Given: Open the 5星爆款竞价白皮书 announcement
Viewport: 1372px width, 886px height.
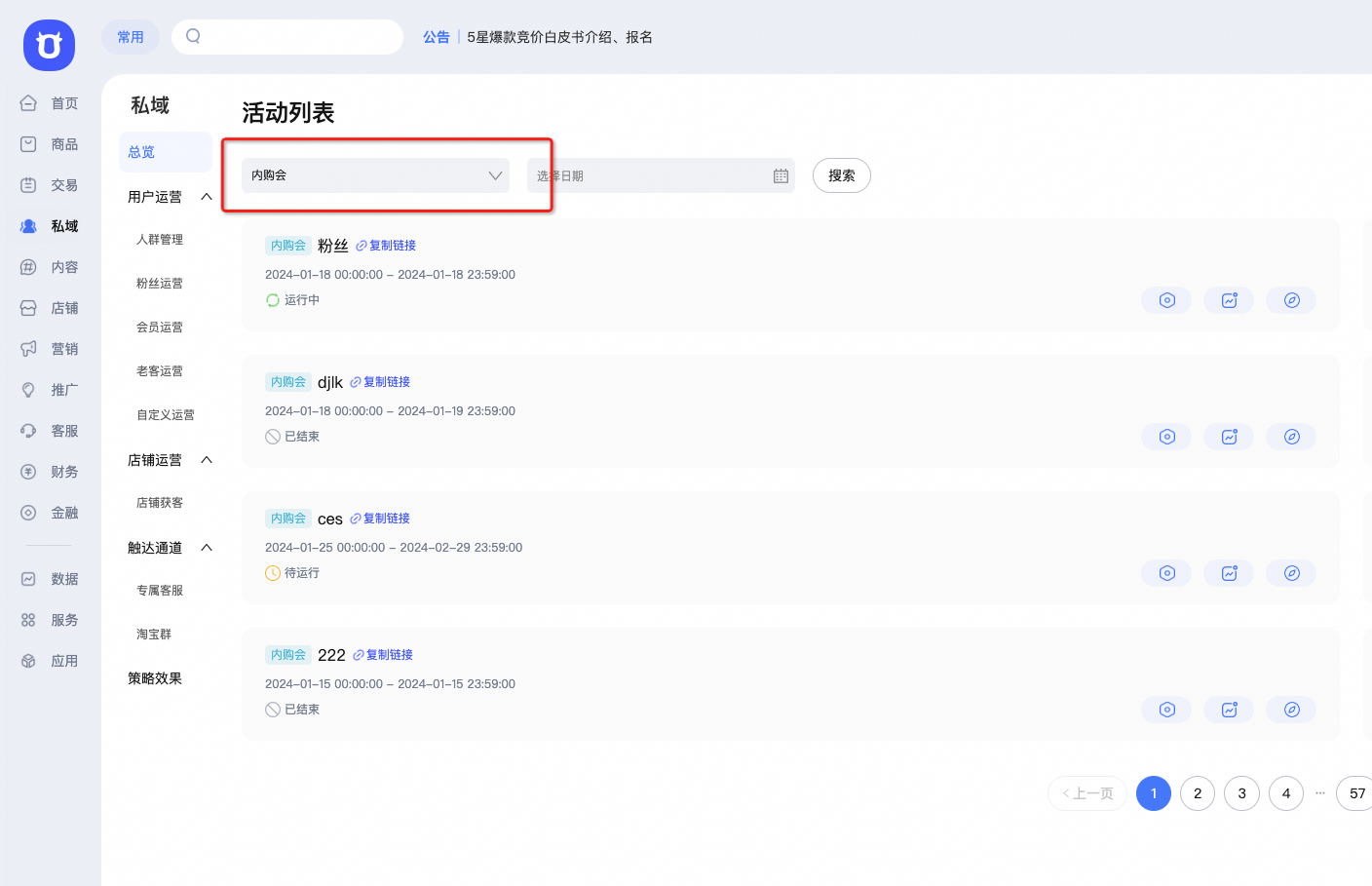Looking at the screenshot, I should (559, 37).
